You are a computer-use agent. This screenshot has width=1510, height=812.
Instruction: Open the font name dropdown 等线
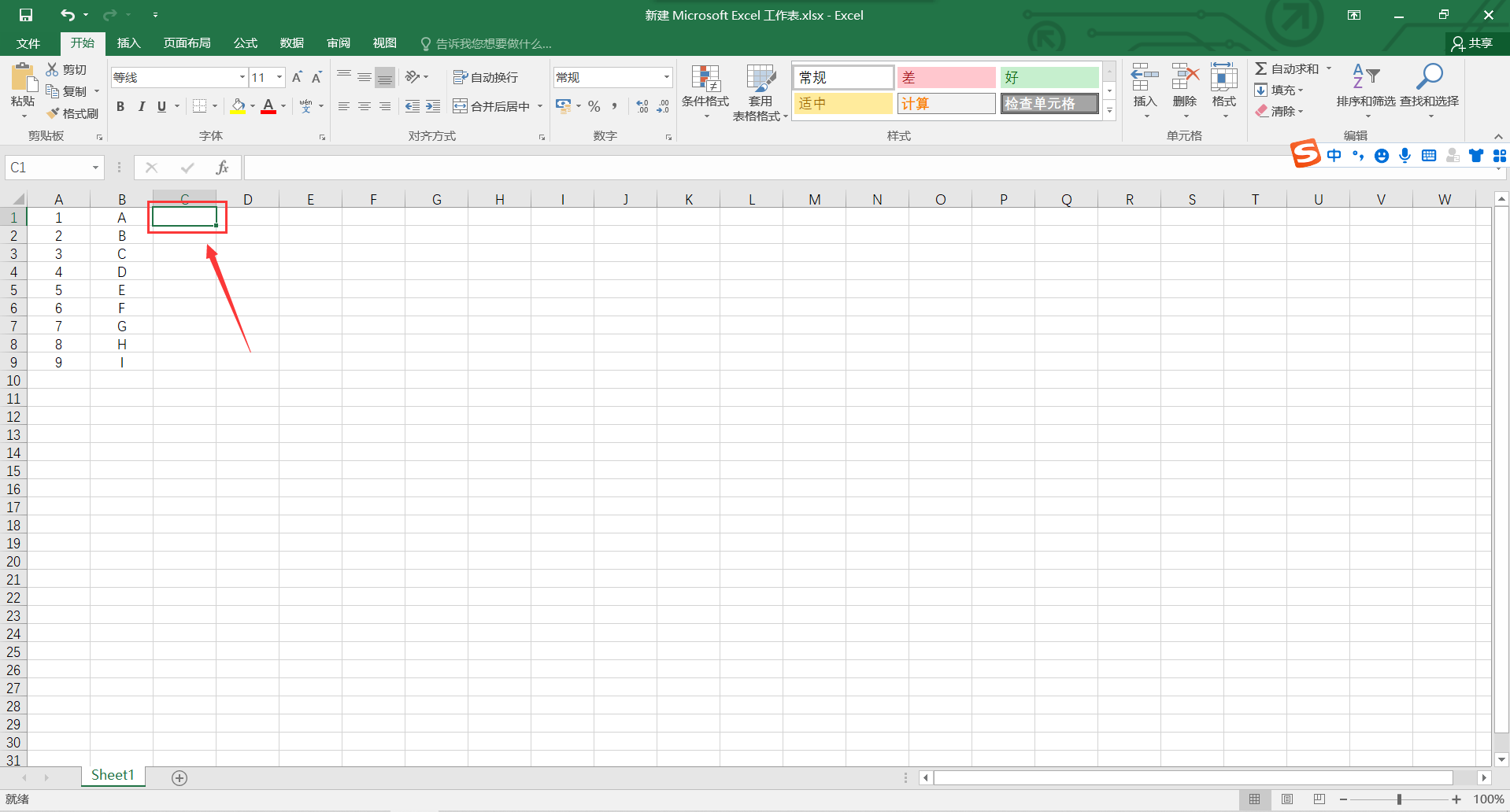242,77
